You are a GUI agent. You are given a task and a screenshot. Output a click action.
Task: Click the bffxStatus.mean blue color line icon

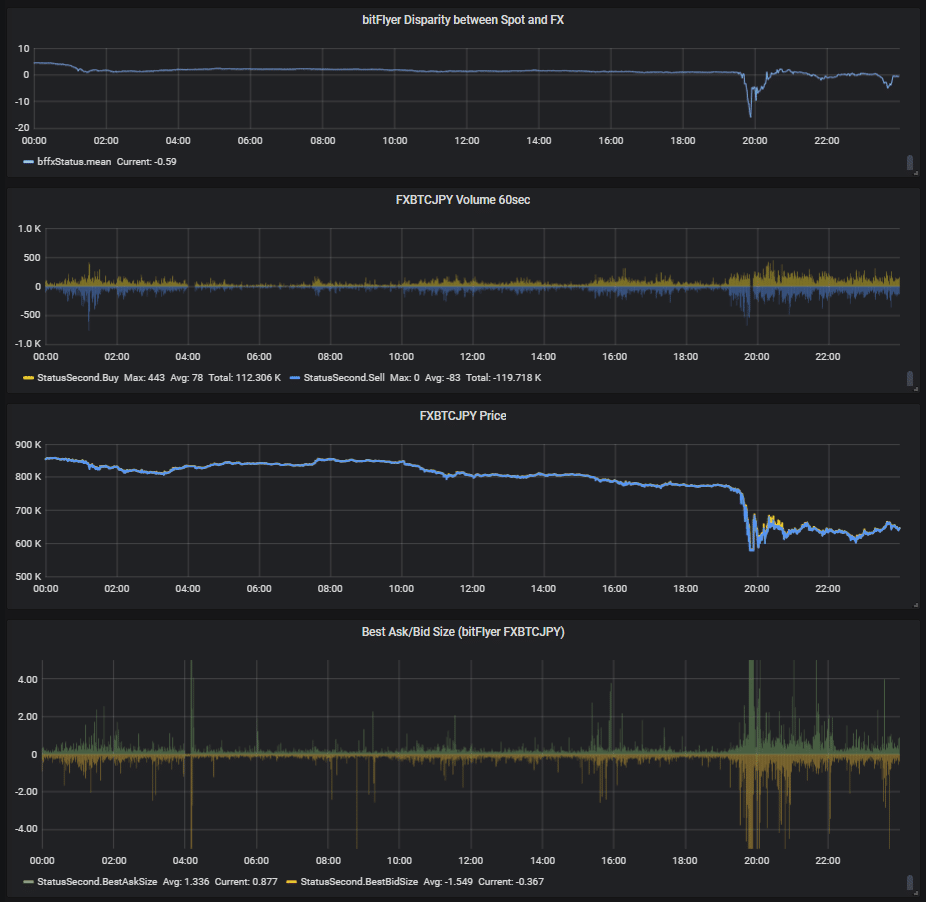[28, 162]
